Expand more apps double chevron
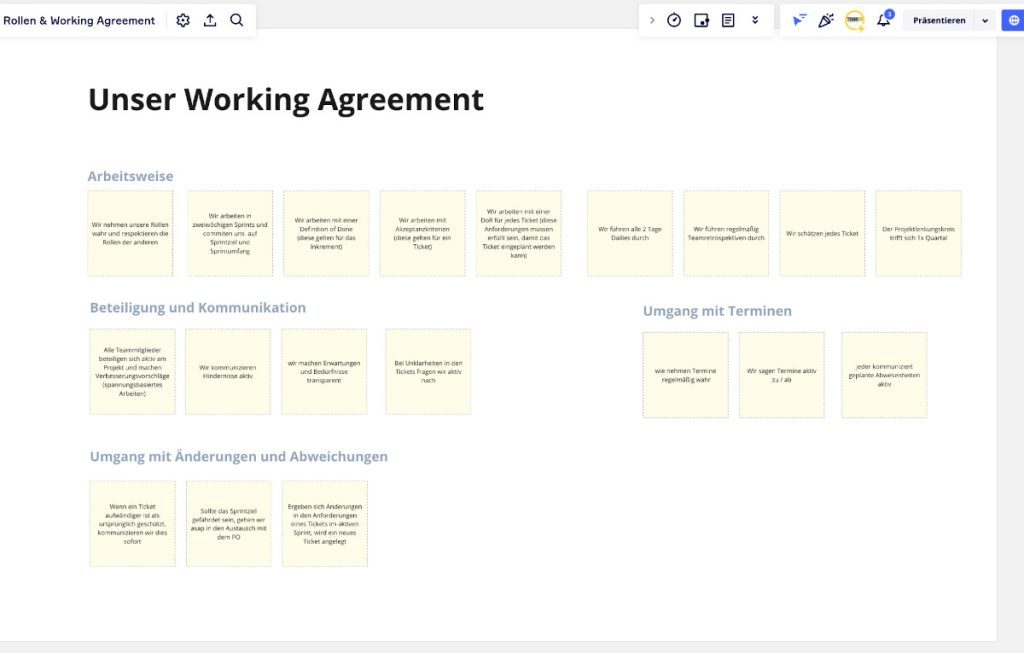Screen dimensions: 1024x653 click(755, 20)
